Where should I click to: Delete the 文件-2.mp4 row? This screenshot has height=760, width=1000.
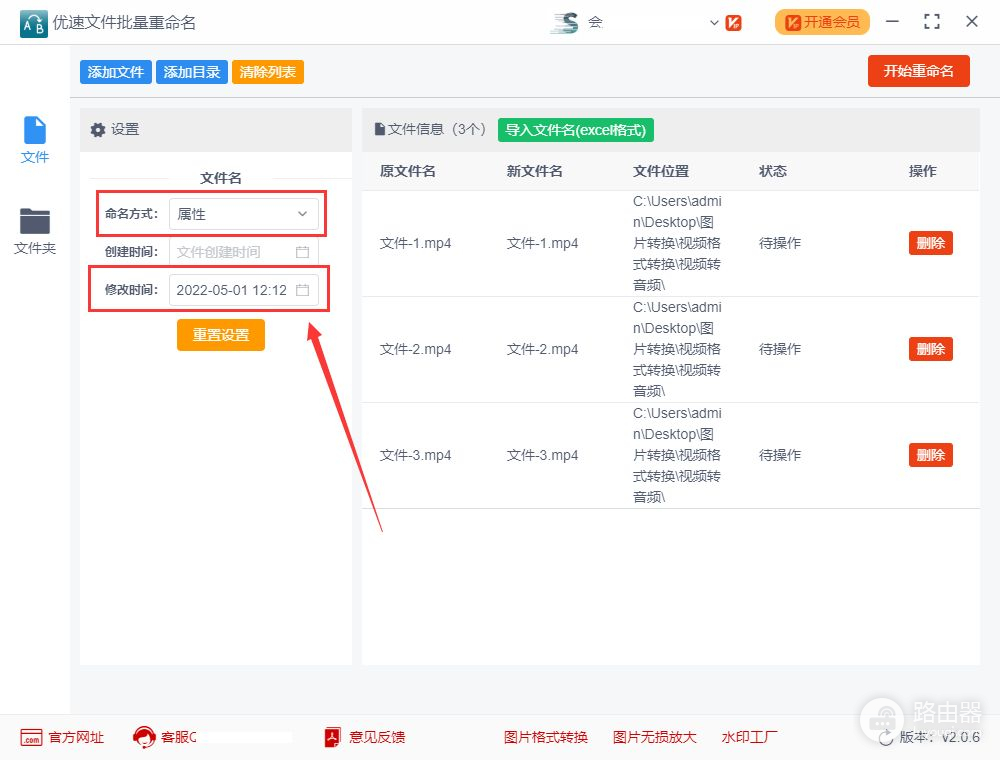[930, 349]
